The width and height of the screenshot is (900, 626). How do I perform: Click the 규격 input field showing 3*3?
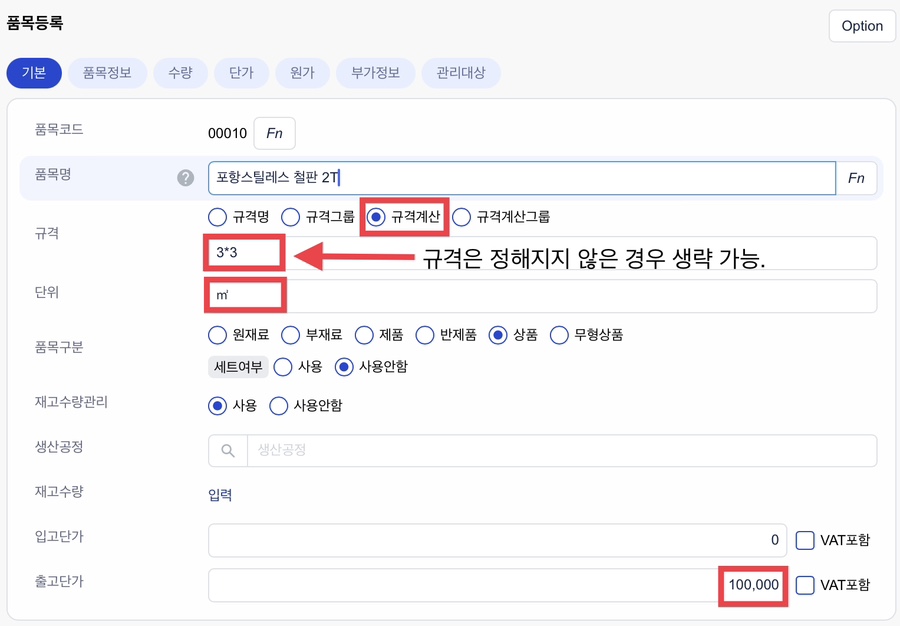coord(542,252)
